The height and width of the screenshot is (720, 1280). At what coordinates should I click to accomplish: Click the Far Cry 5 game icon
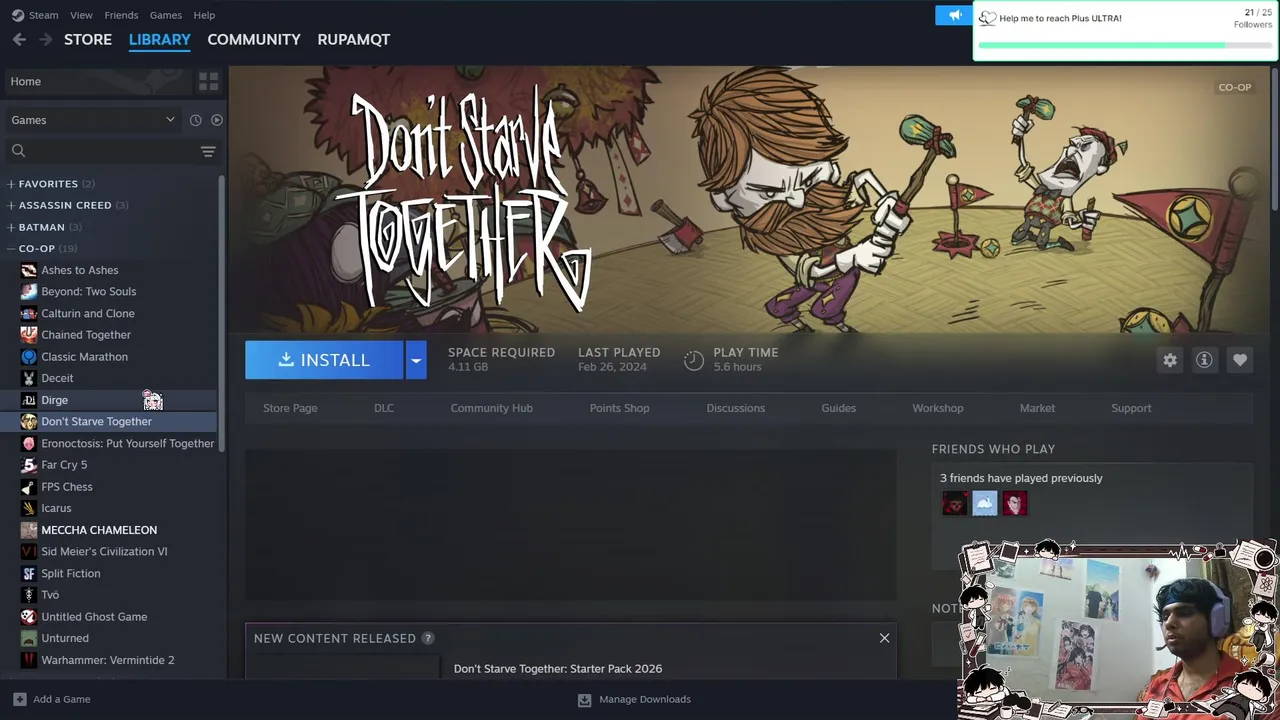point(29,465)
